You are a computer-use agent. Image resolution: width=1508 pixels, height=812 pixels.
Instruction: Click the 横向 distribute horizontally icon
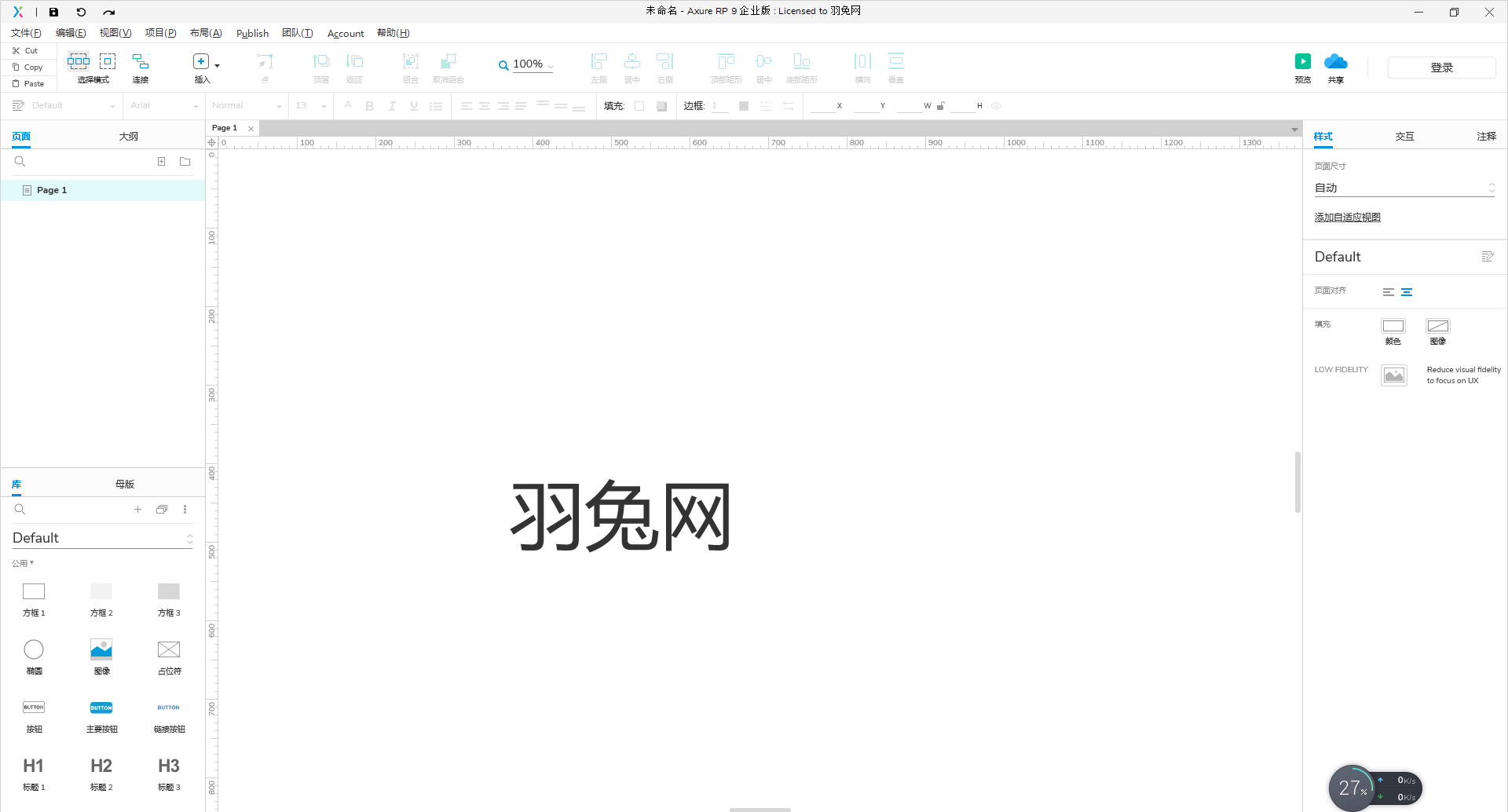[x=863, y=61]
